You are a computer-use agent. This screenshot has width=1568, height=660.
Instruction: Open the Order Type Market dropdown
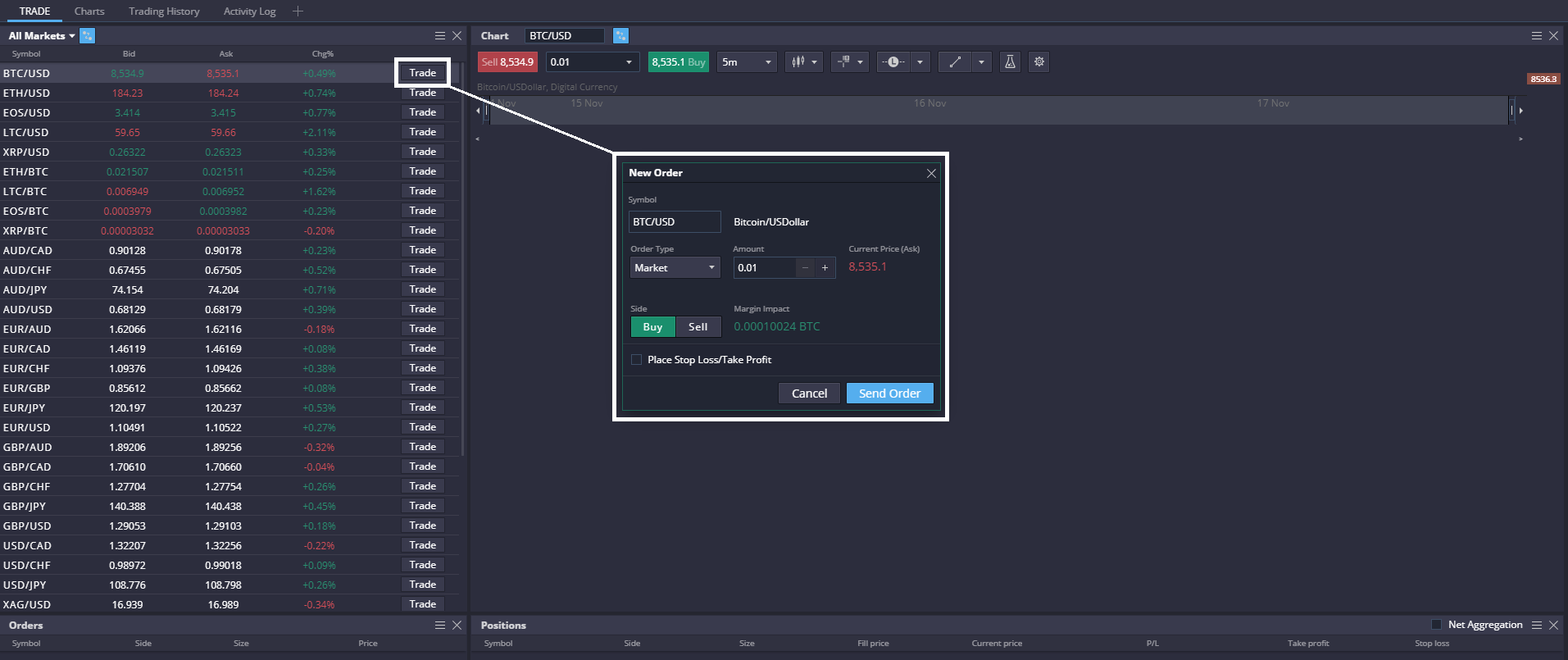pos(675,268)
